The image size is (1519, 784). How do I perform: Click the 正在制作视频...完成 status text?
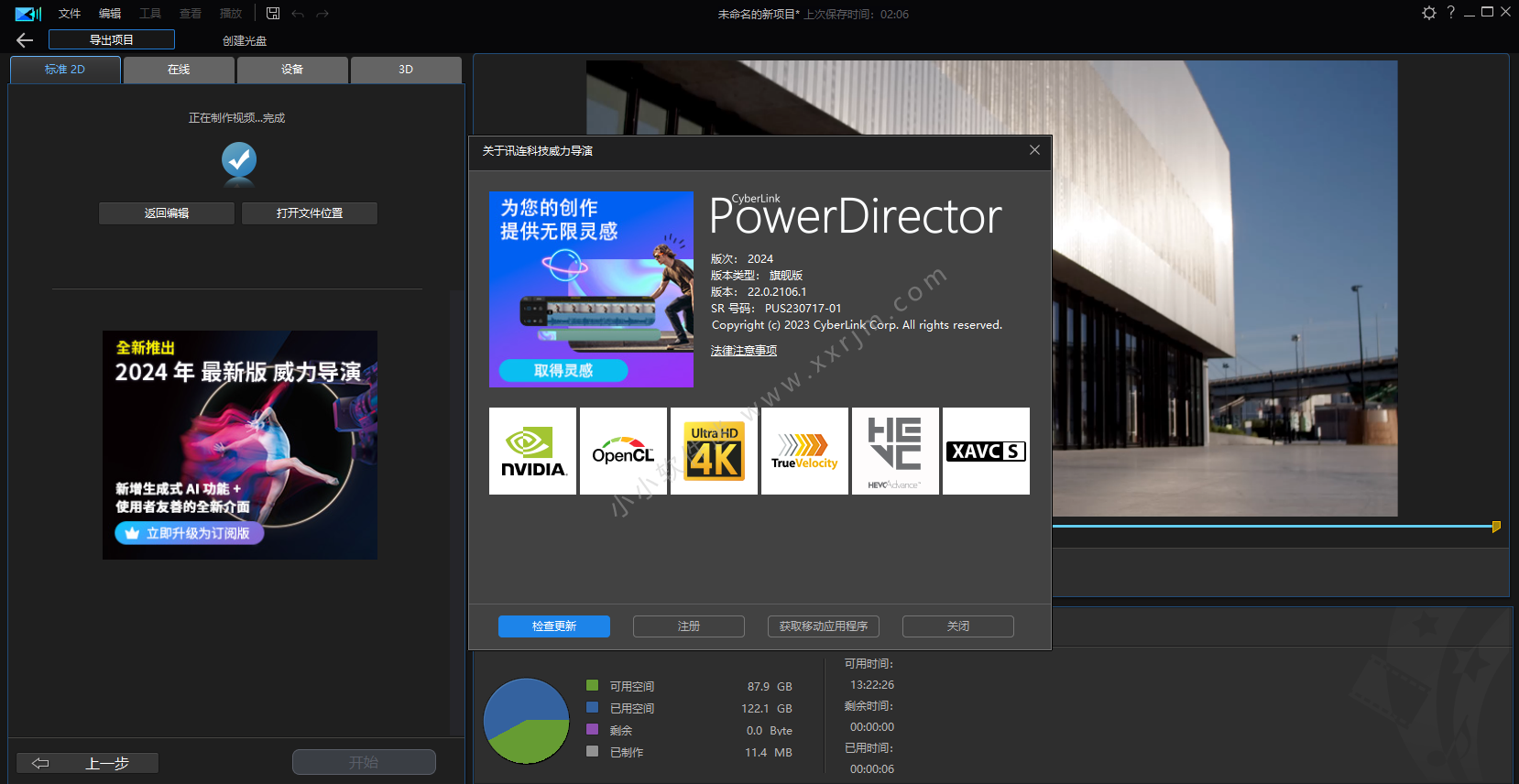236,118
